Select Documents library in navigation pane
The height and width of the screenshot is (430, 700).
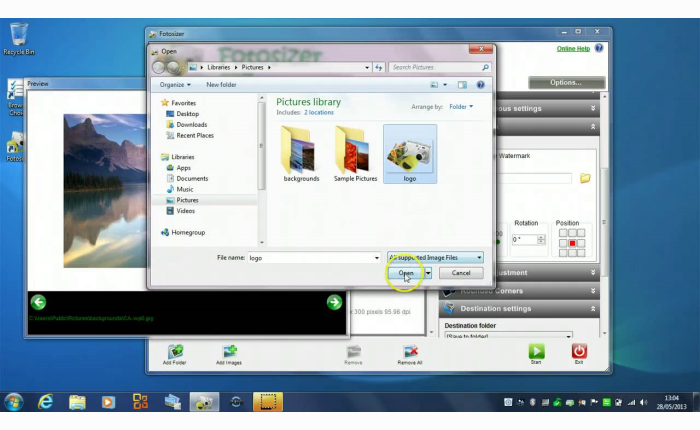(192, 178)
